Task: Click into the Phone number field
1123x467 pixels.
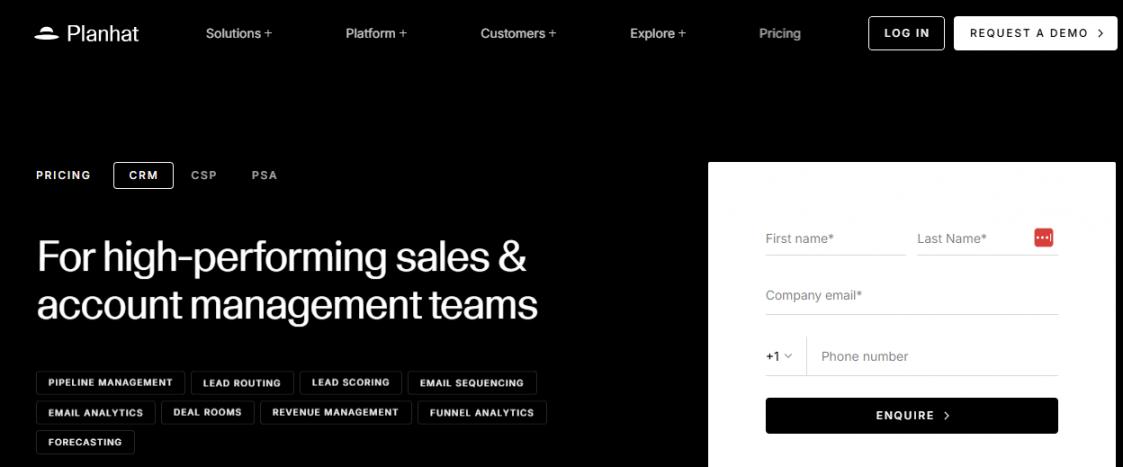Action: [x=932, y=356]
